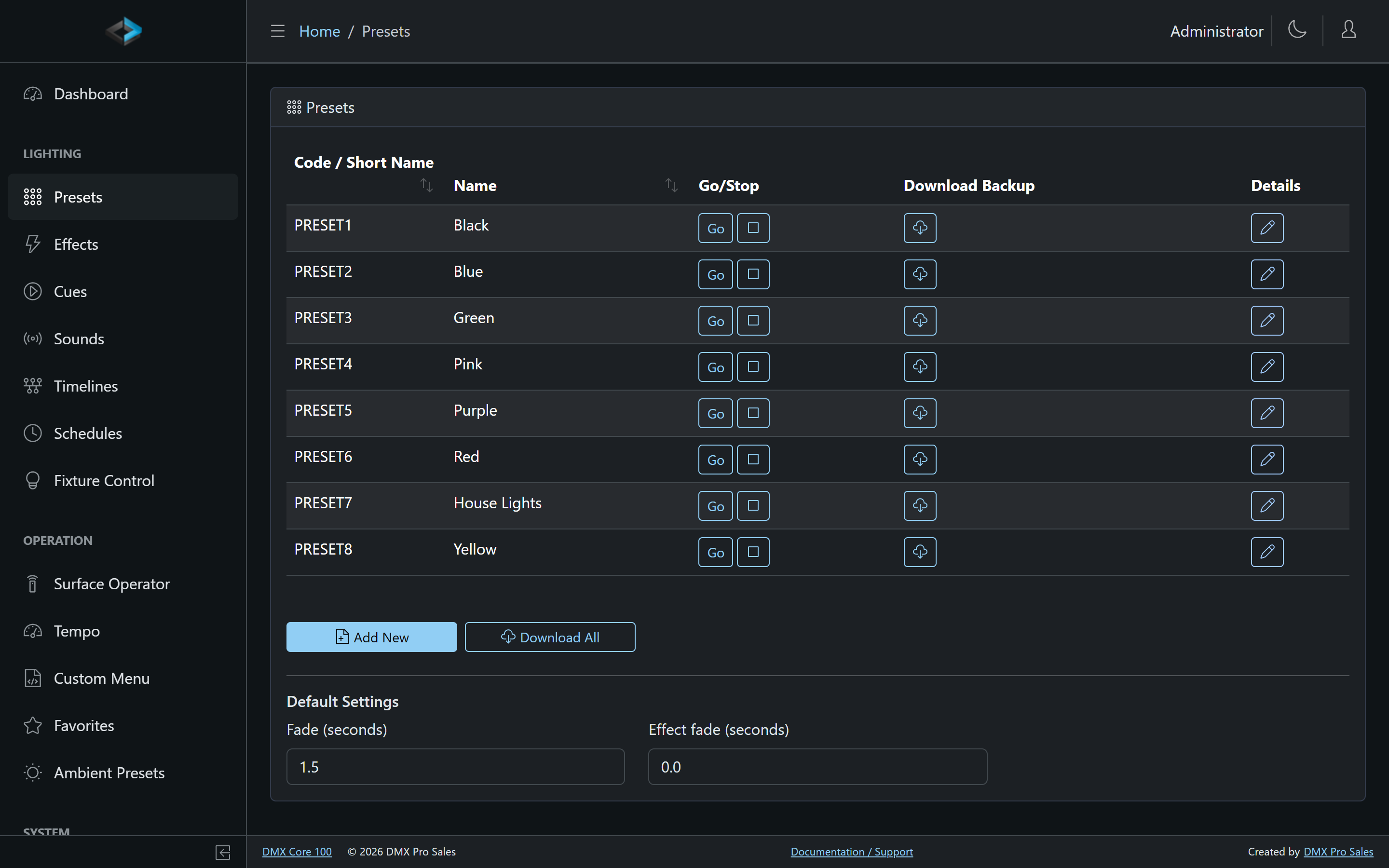Stop the Pink preset
Screen dimensions: 1389x868
753,367
